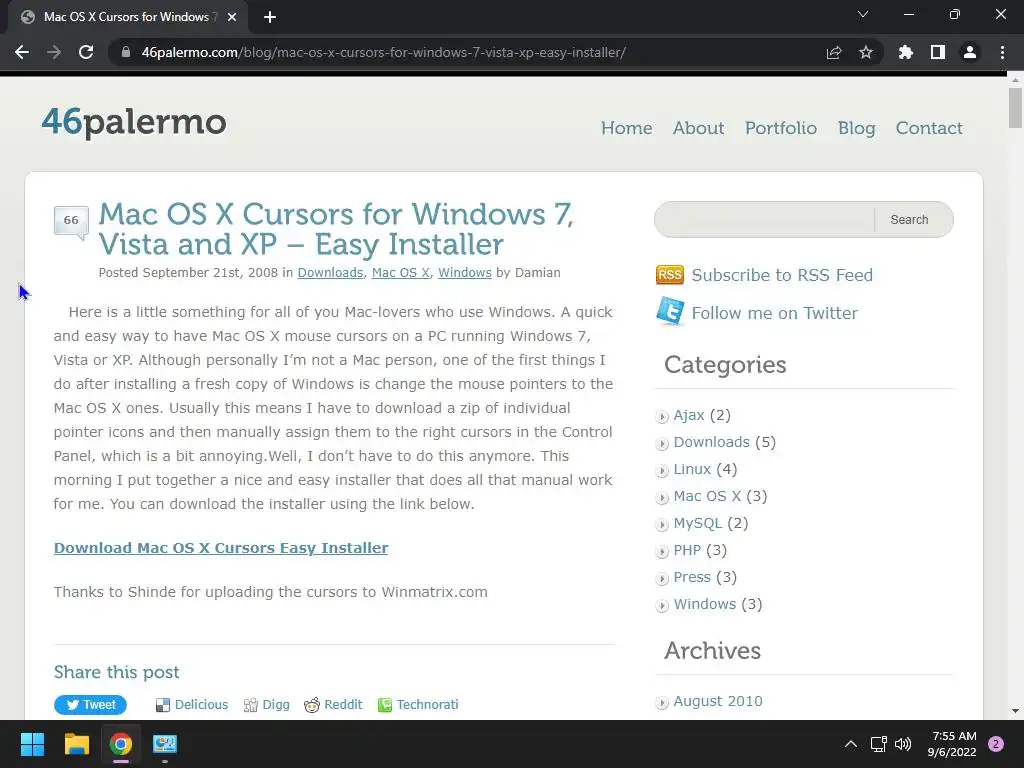Open the Blog nav item

pyautogui.click(x=856, y=128)
